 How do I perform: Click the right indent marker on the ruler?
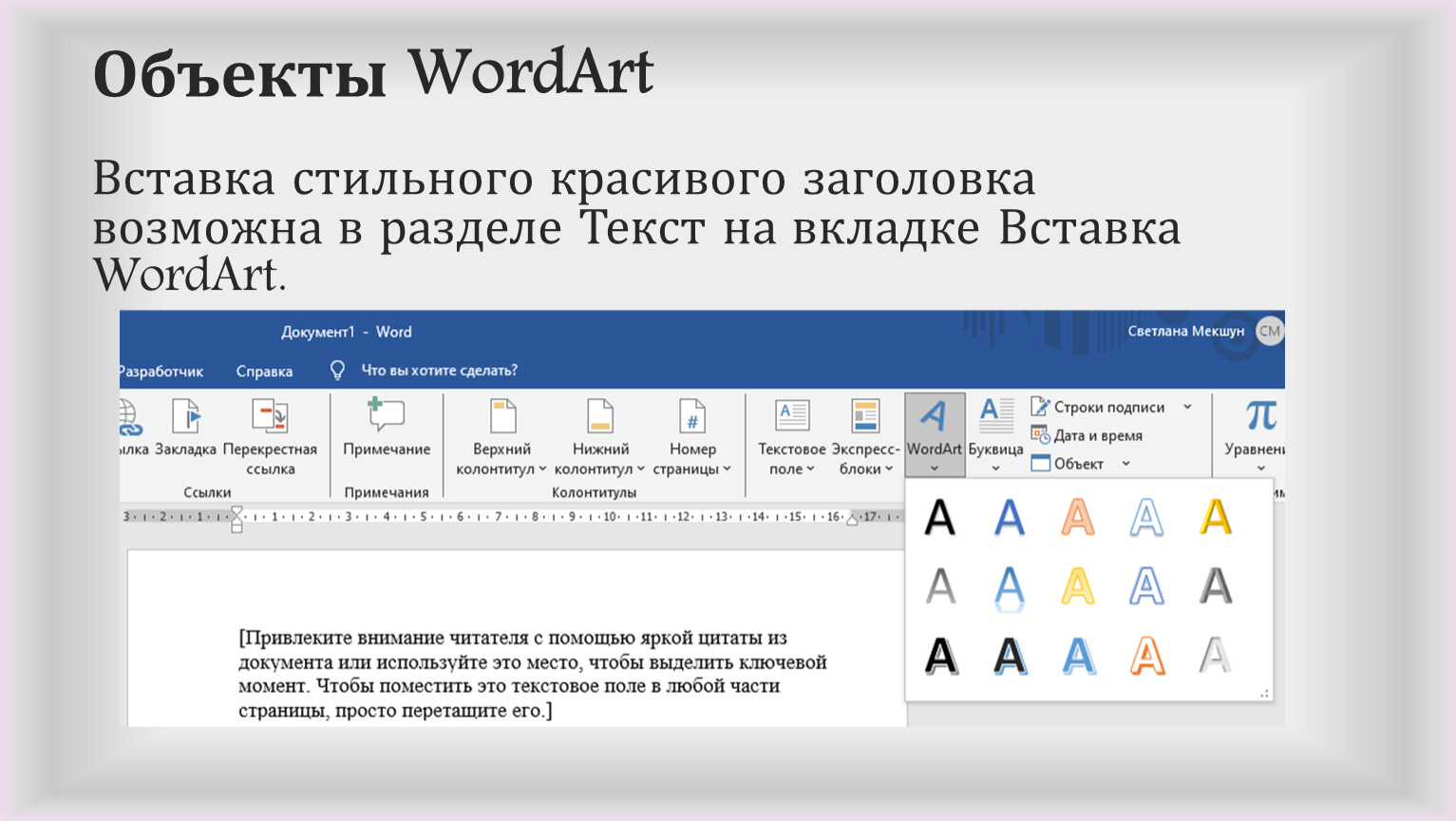(x=852, y=519)
